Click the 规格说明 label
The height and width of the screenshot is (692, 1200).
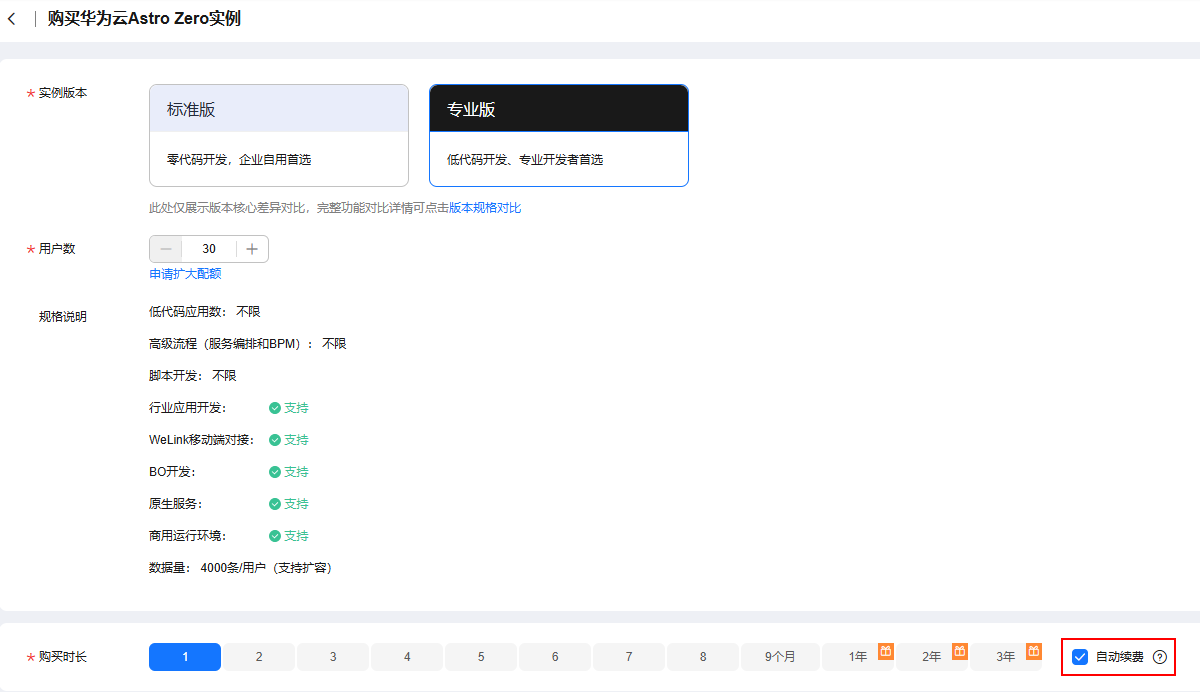pos(63,317)
